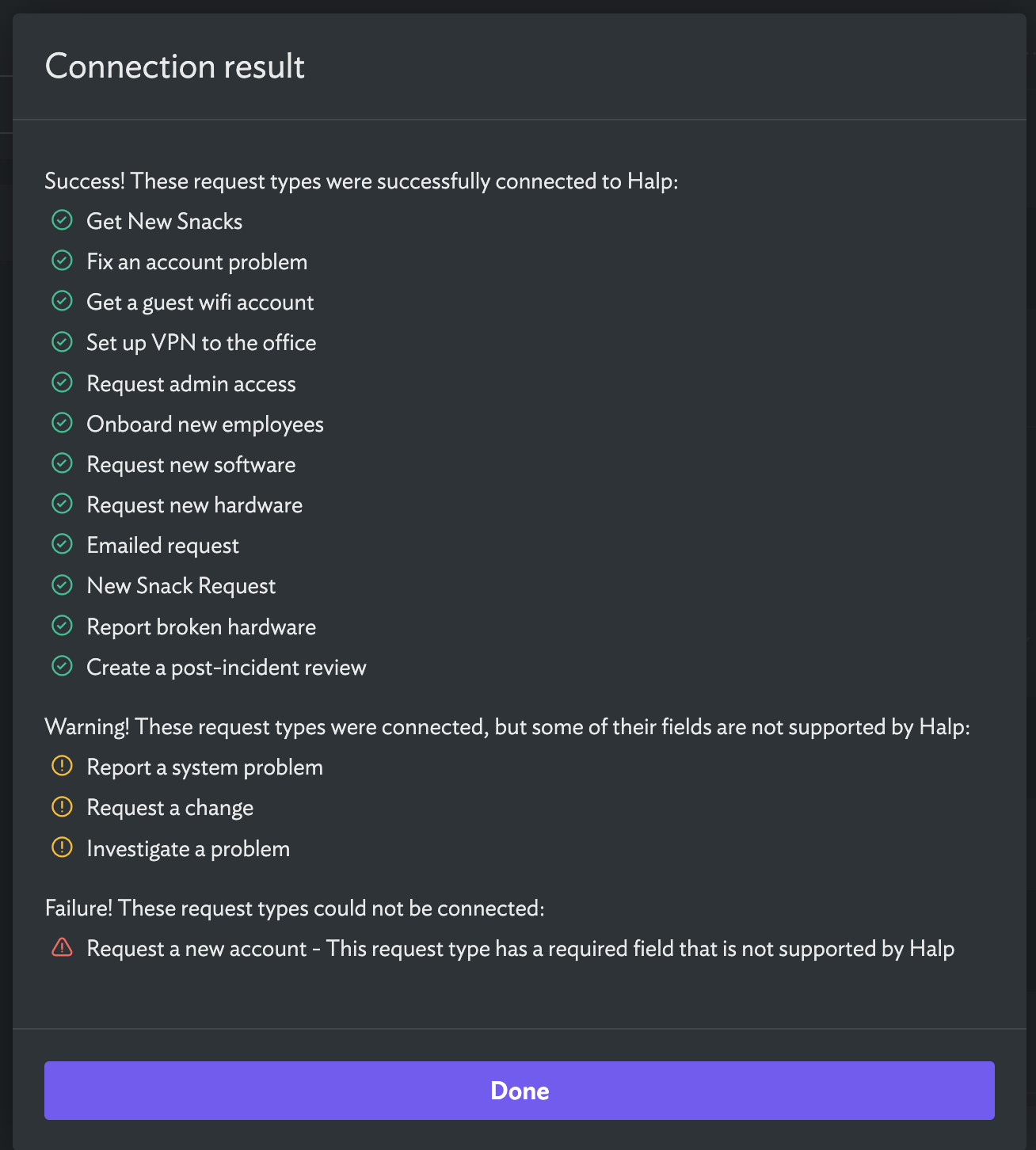Click the Request a new account failure message
Image resolution: width=1036 pixels, height=1150 pixels.
tap(520, 949)
